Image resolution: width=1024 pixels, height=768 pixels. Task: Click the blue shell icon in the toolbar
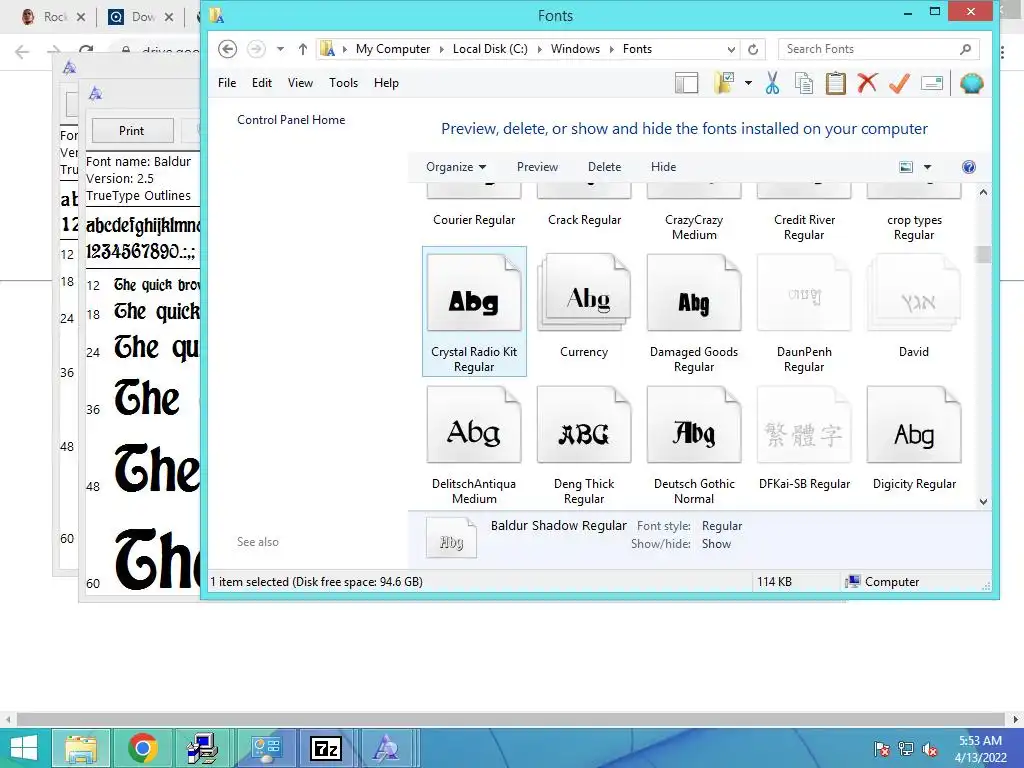[x=972, y=84]
